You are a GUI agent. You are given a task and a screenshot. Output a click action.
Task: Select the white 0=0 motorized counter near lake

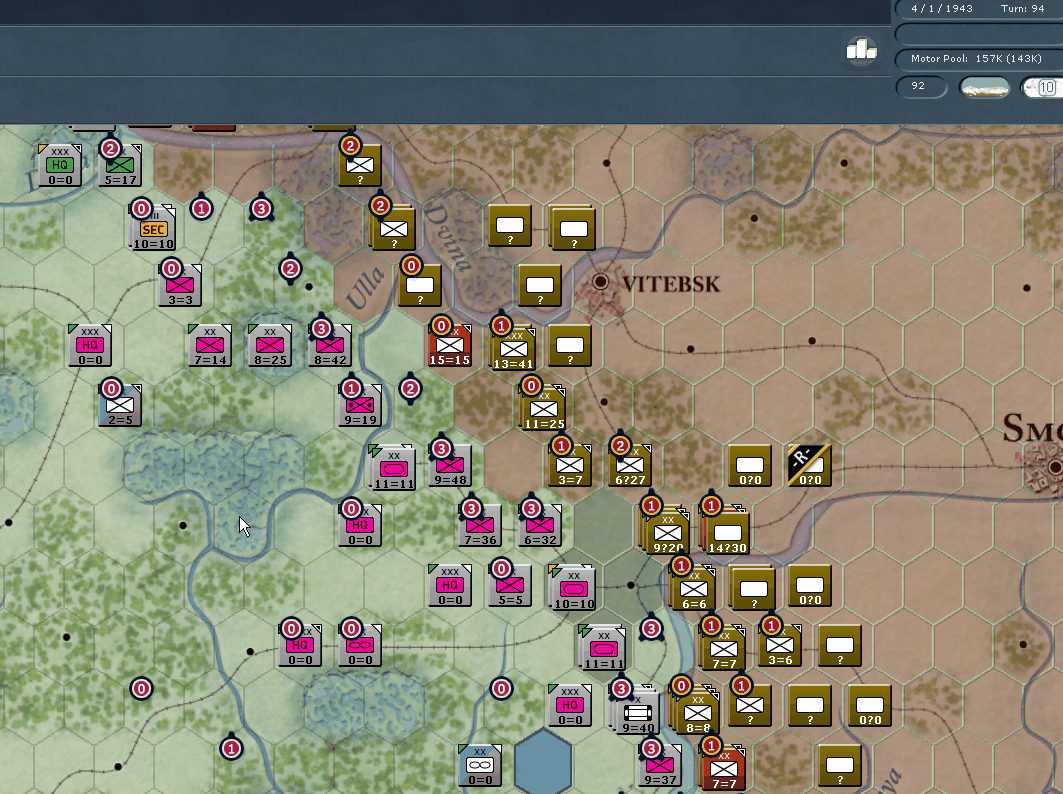pyautogui.click(x=480, y=766)
